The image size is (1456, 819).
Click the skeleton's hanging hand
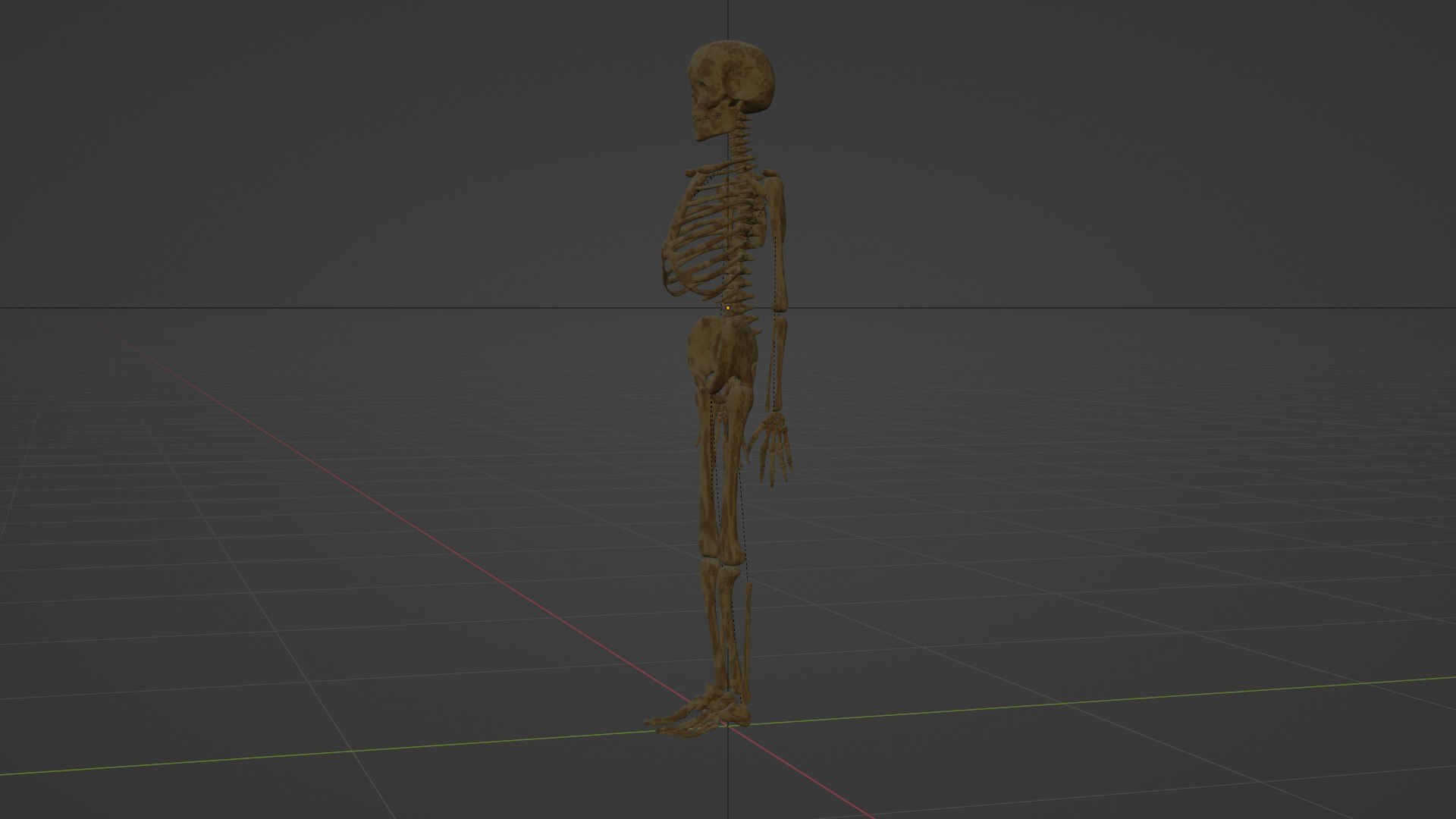(x=770, y=448)
